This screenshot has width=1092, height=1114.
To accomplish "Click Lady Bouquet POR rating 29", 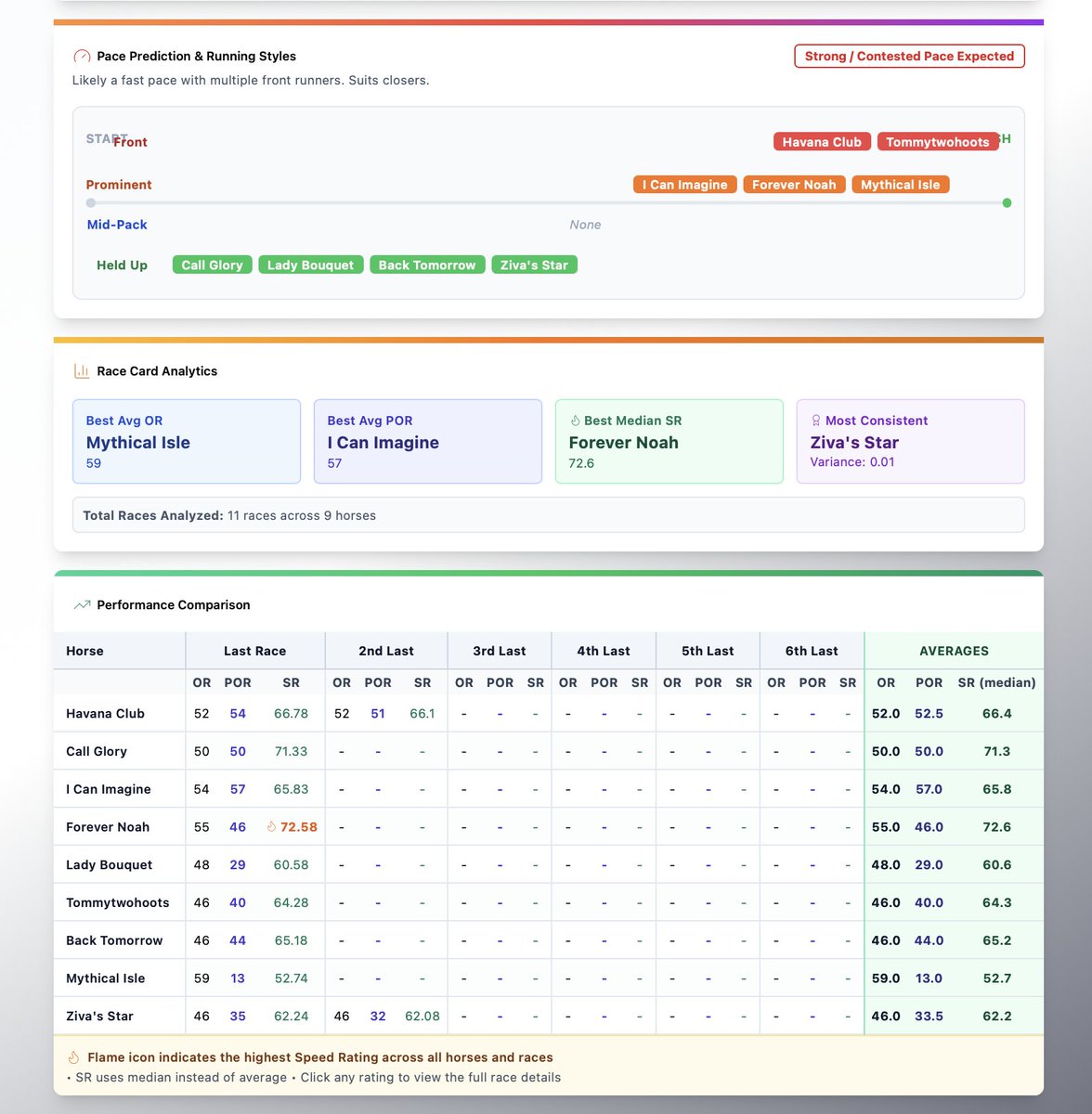I will [238, 865].
